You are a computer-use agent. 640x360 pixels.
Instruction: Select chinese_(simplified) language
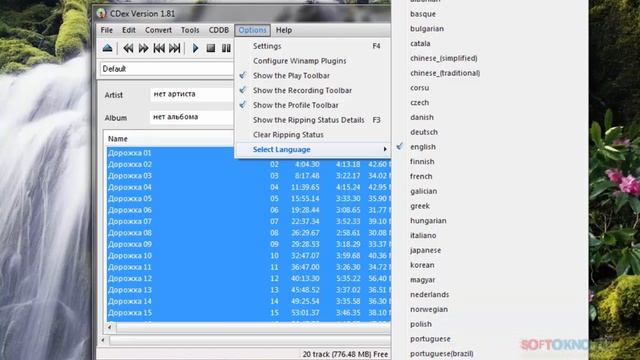coord(444,58)
